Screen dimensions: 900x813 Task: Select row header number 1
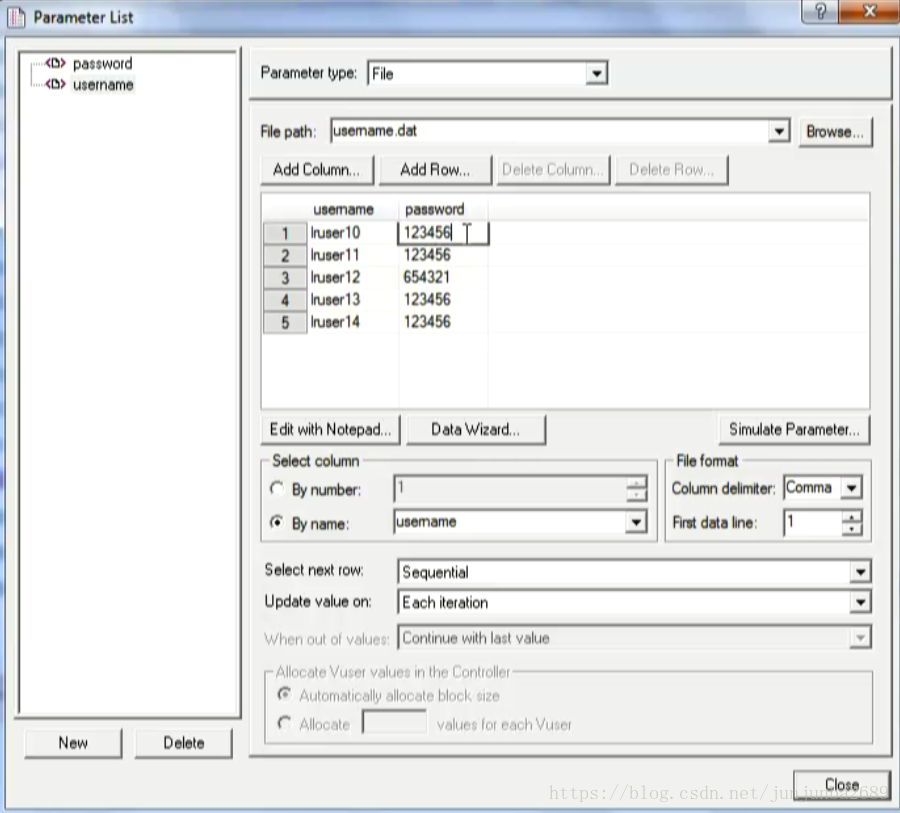coord(285,234)
